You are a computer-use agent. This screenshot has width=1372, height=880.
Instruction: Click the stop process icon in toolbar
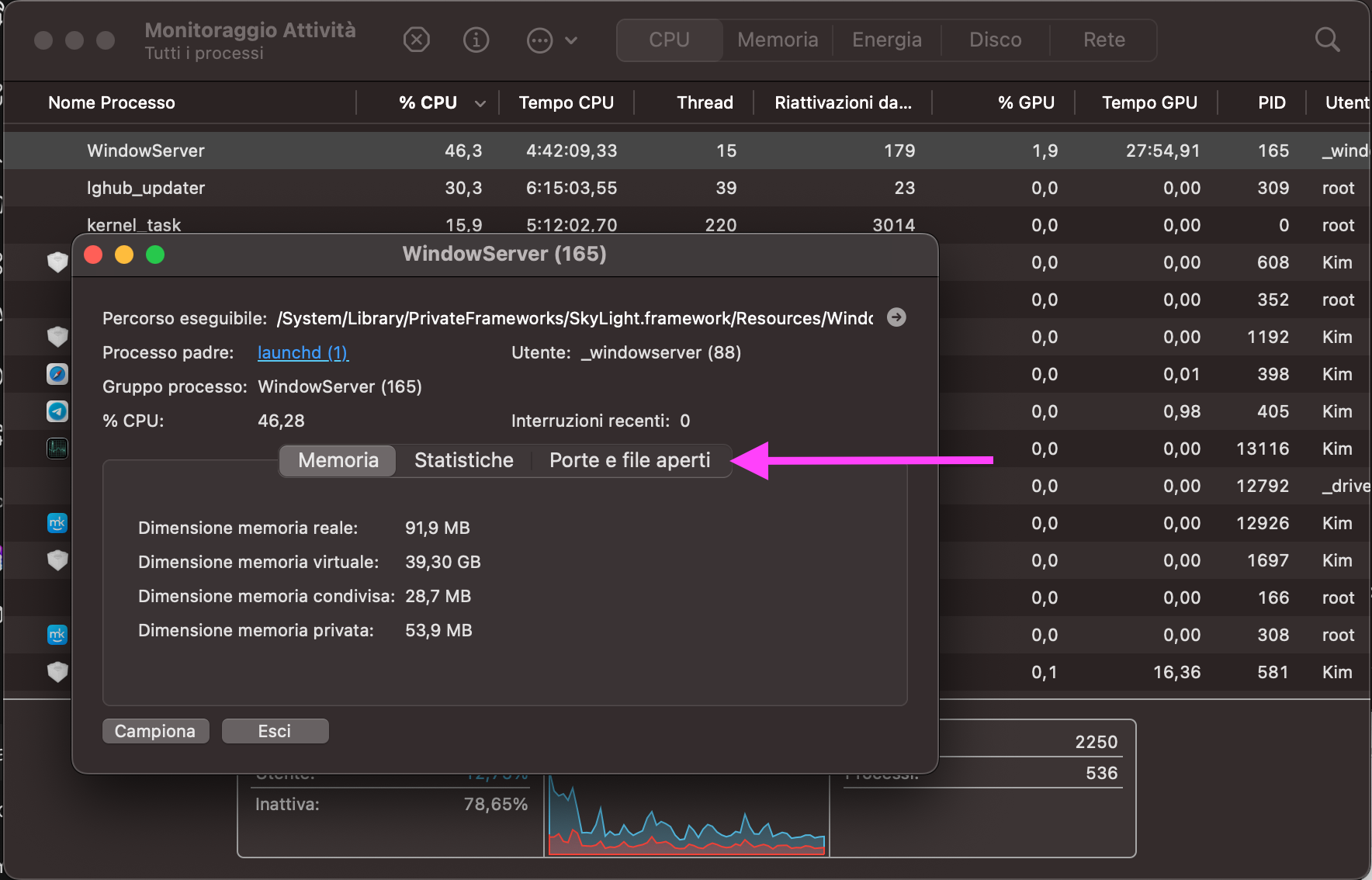coord(417,40)
